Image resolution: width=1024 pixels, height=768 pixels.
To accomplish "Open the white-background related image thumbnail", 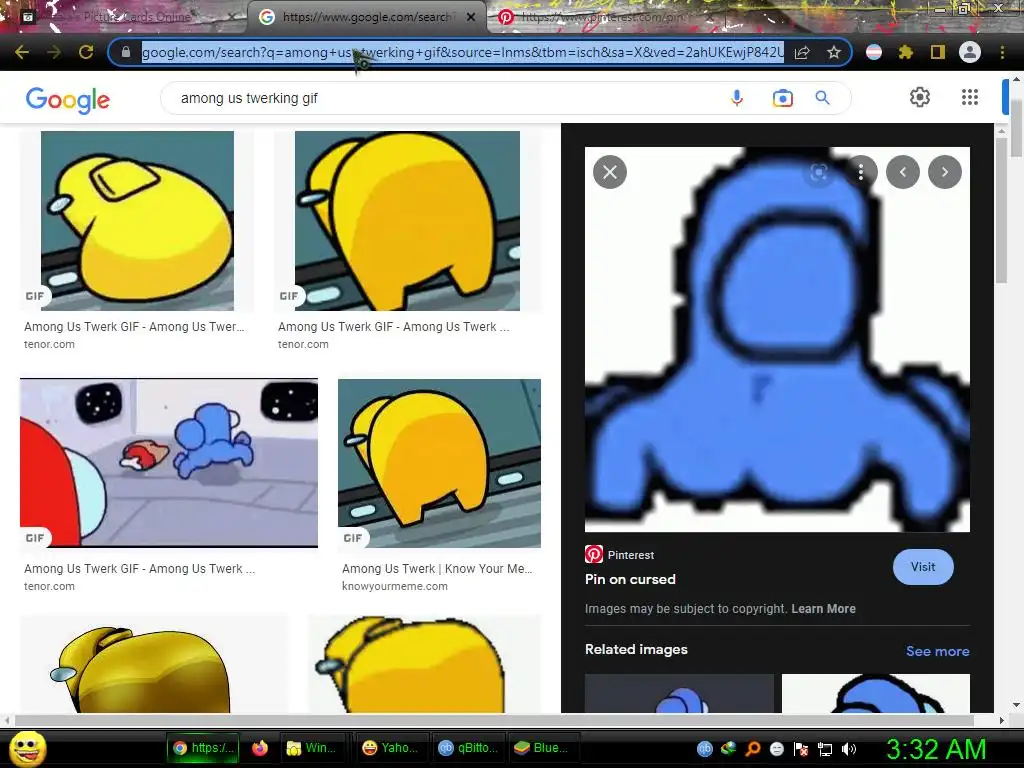I will 876,694.
